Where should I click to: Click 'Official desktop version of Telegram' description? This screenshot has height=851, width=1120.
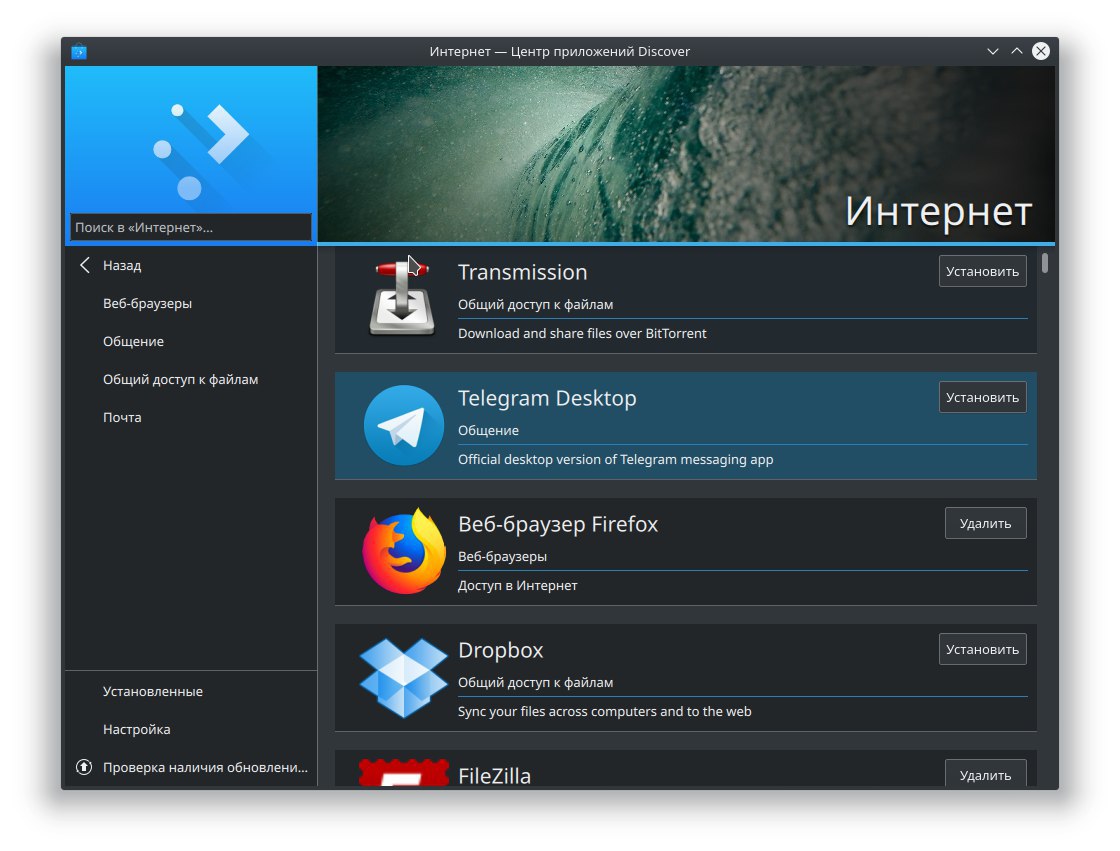coord(616,459)
